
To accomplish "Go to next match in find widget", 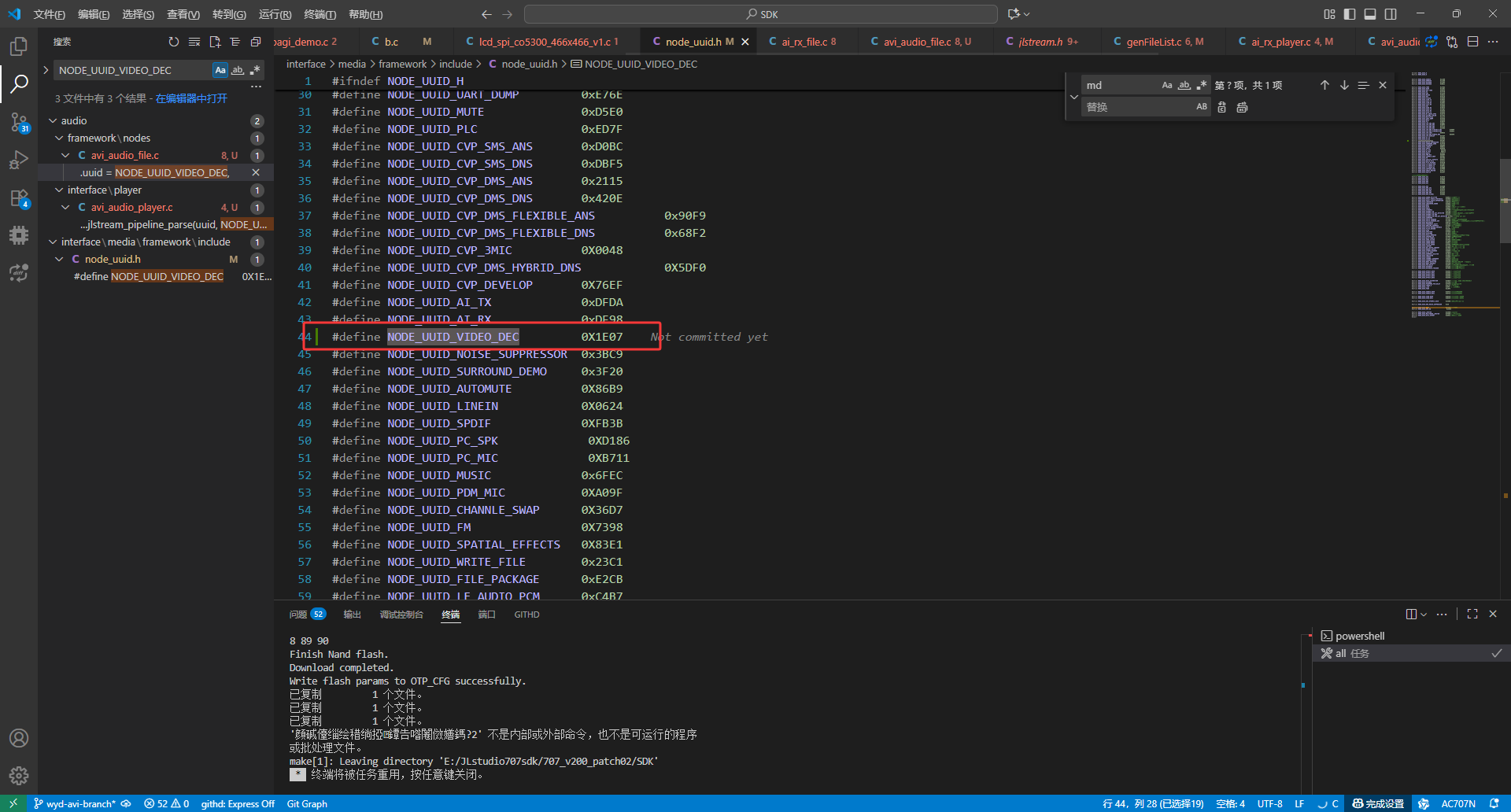I will [1344, 85].
